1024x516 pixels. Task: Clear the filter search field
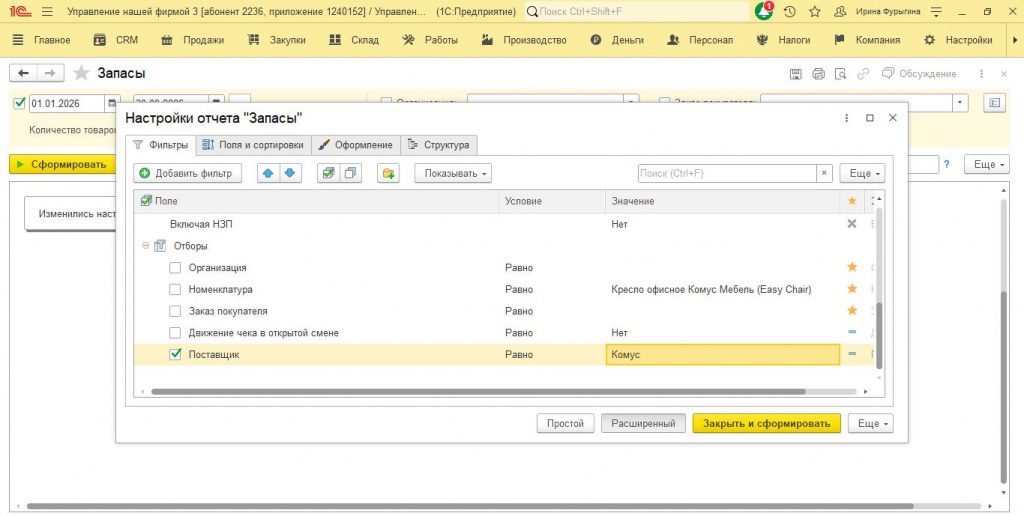point(824,173)
